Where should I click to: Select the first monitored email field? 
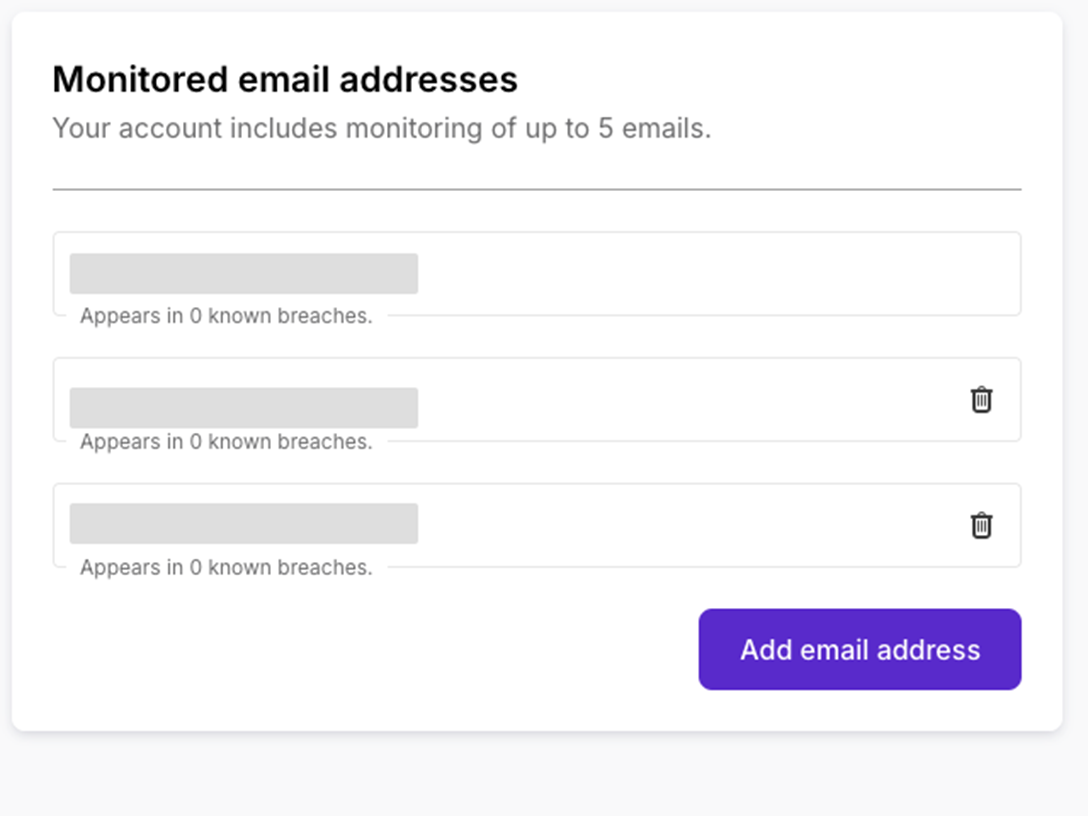(x=243, y=273)
